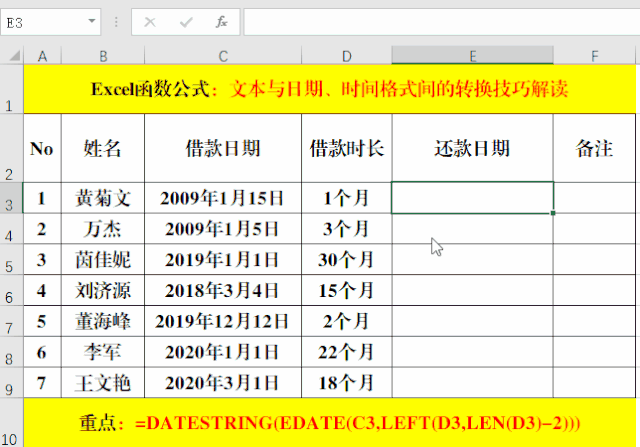Select the cell with name 王文艳
Screen dimensions: 640x447
click(103, 383)
